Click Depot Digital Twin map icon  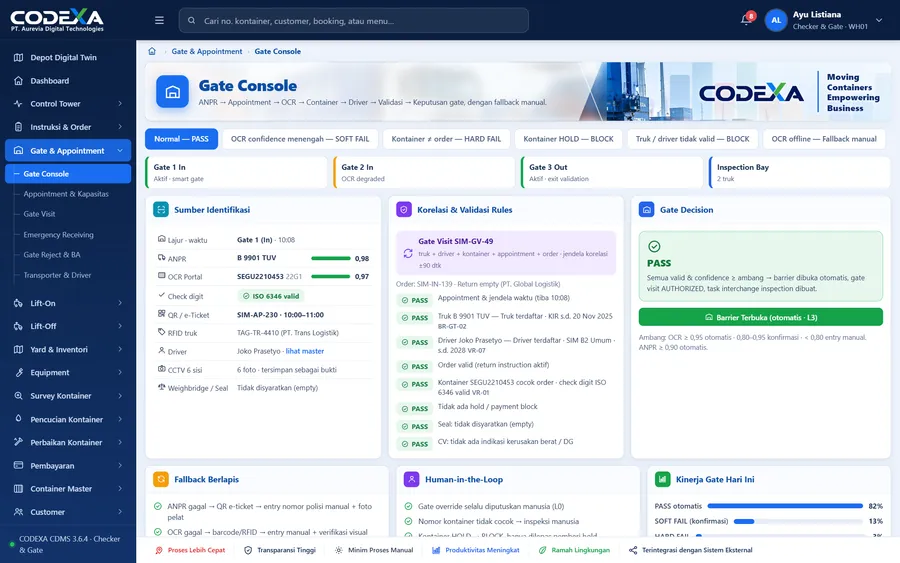(18, 57)
